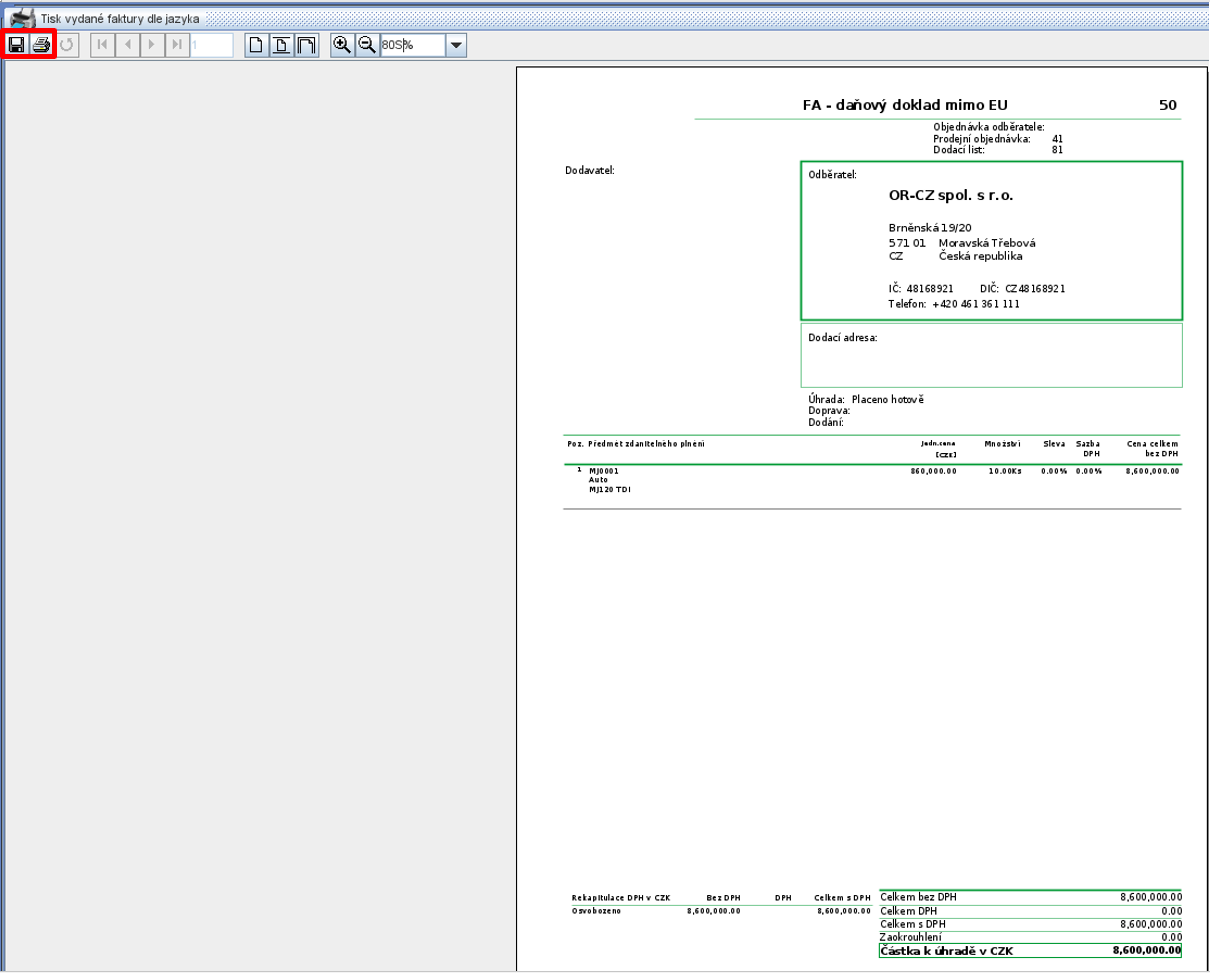Toggle the fit page view button
This screenshot has width=1210, height=973.
[x=282, y=45]
